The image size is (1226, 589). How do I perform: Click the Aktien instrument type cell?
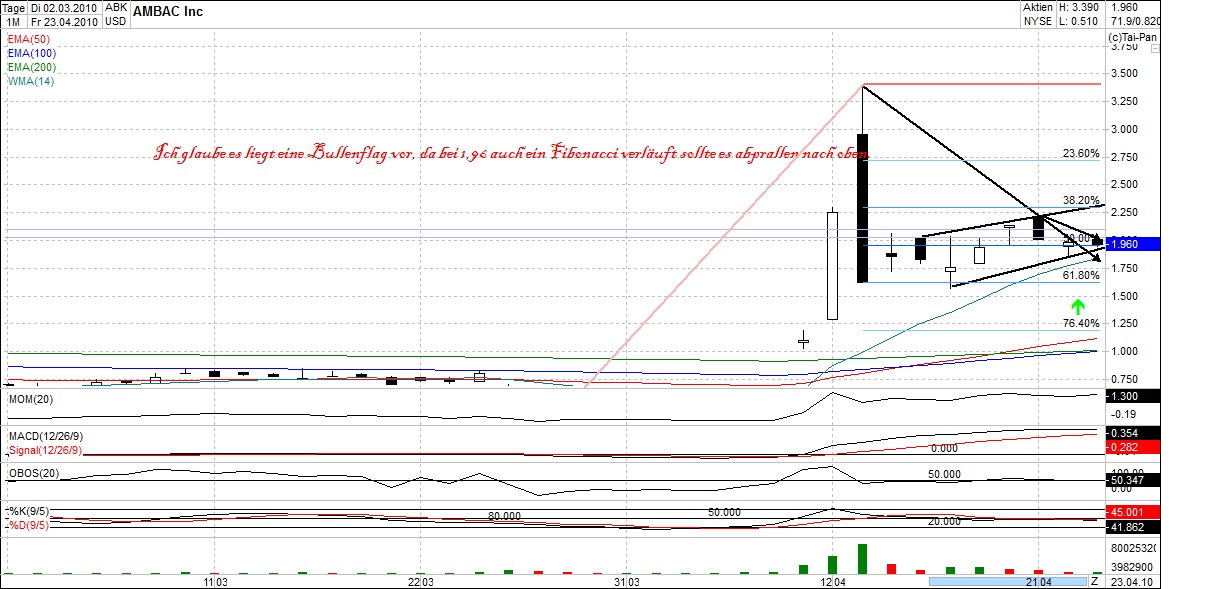click(x=1037, y=7)
